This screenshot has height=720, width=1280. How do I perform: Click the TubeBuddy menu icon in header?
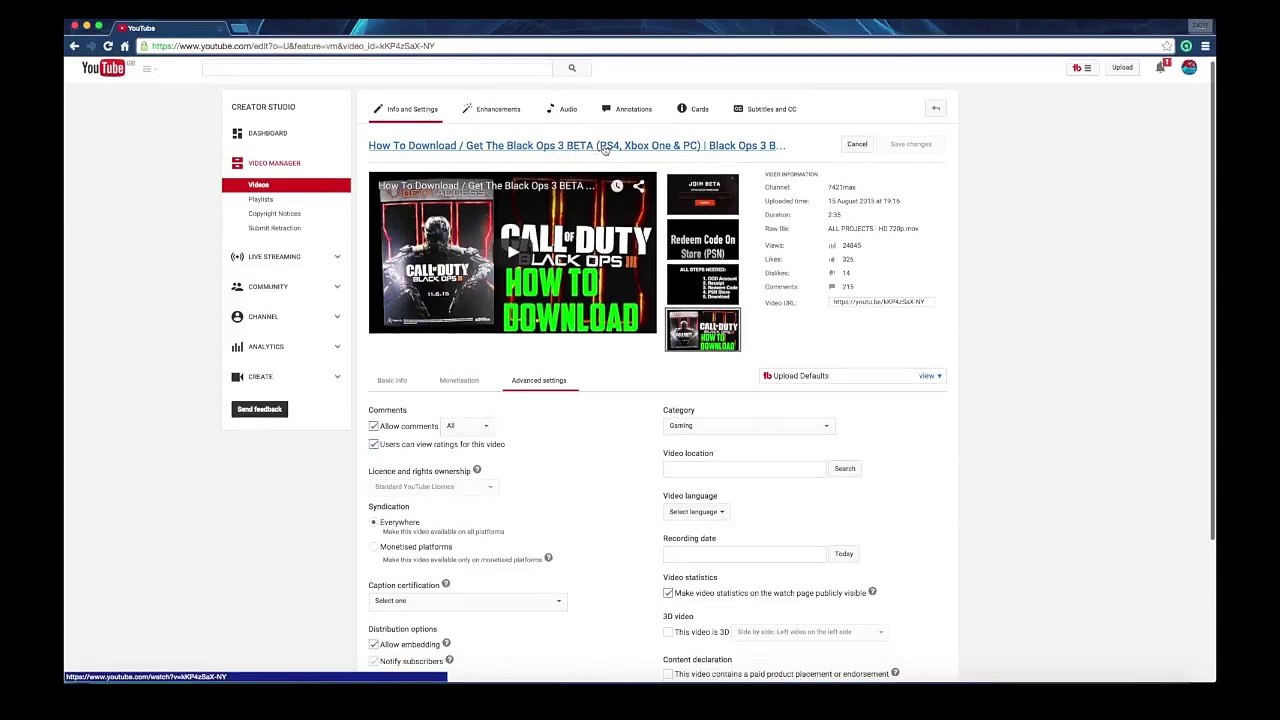[1081, 68]
